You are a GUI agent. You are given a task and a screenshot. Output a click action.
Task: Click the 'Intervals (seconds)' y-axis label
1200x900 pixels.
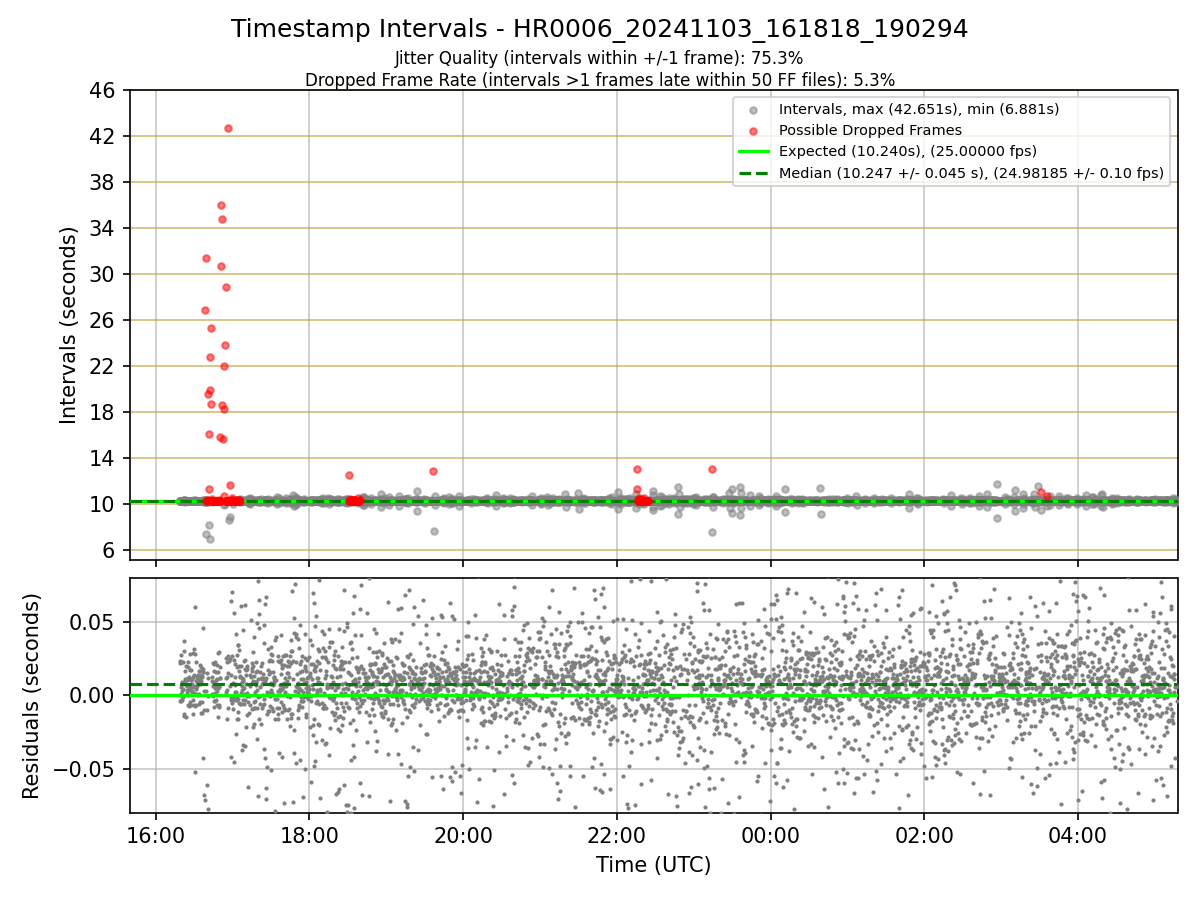click(68, 325)
